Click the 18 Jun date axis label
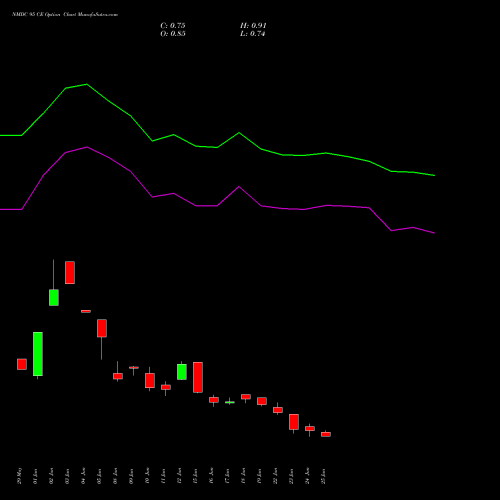 243,476
